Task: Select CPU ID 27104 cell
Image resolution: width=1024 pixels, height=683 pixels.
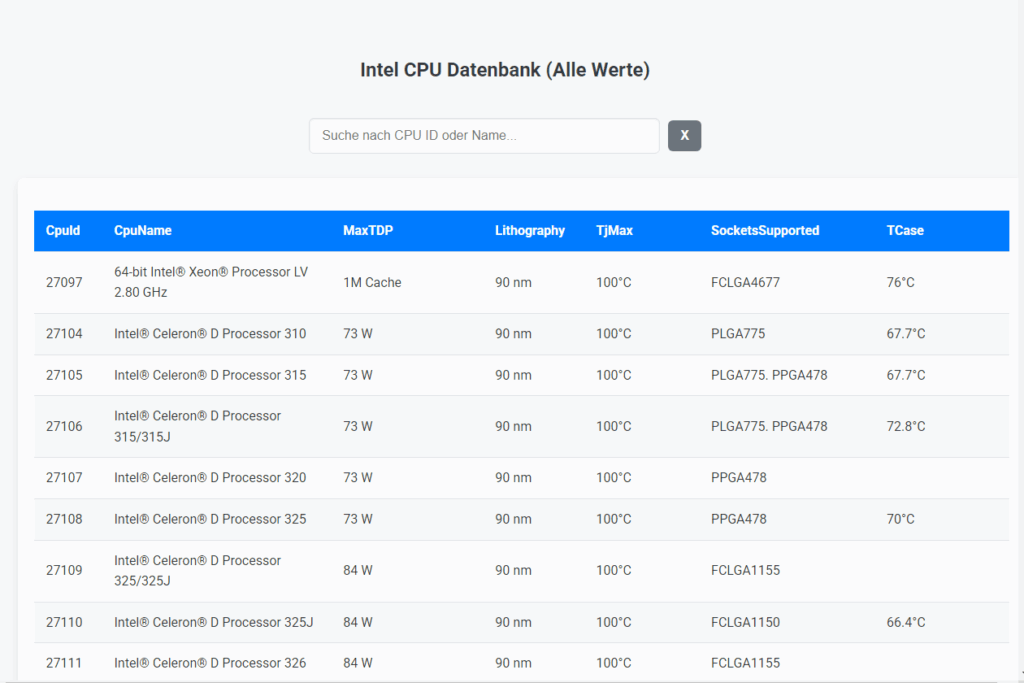Action: coord(64,334)
